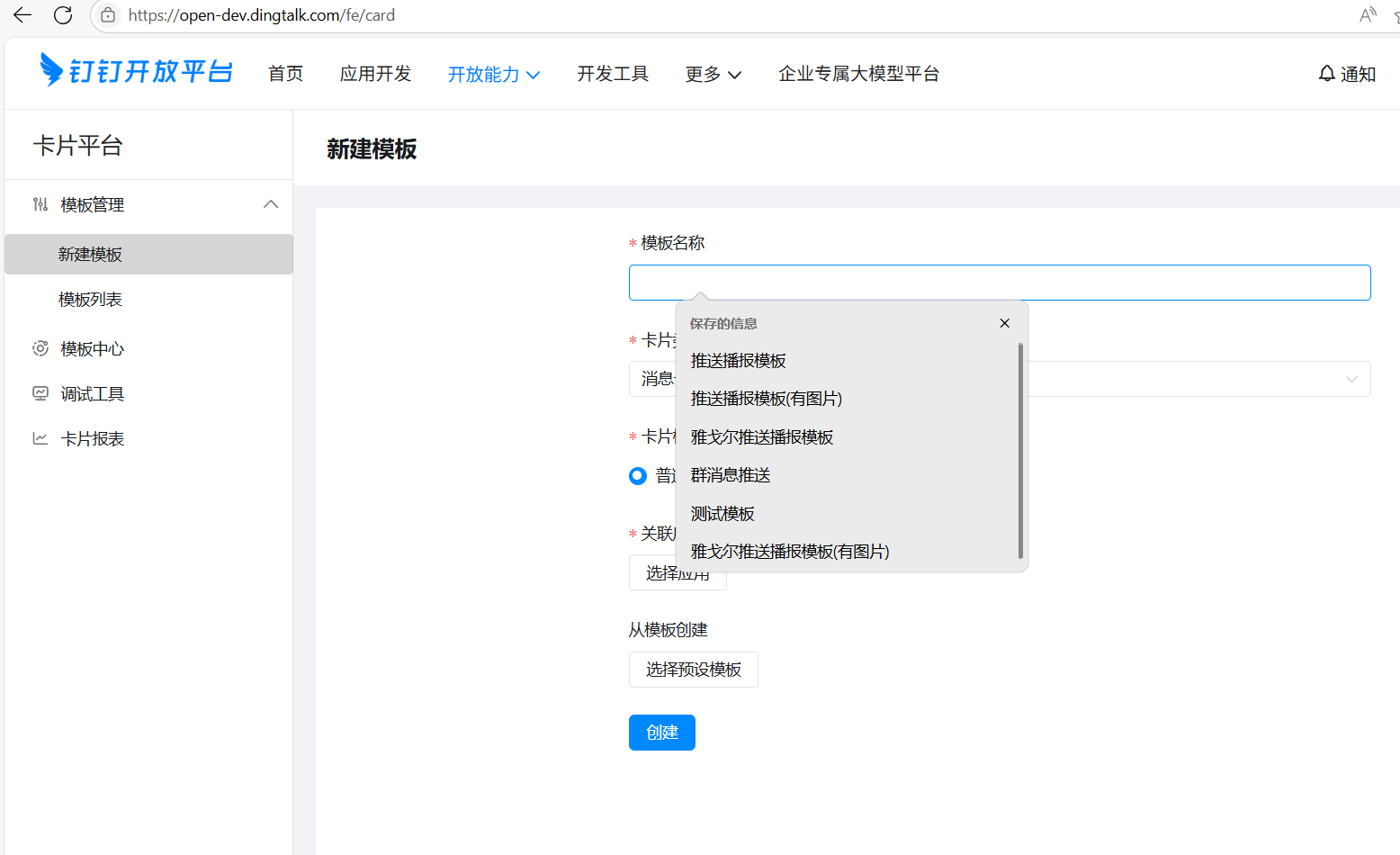Image resolution: width=1400 pixels, height=855 pixels.
Task: Go to 应用开发 in top navigation
Action: coord(375,74)
